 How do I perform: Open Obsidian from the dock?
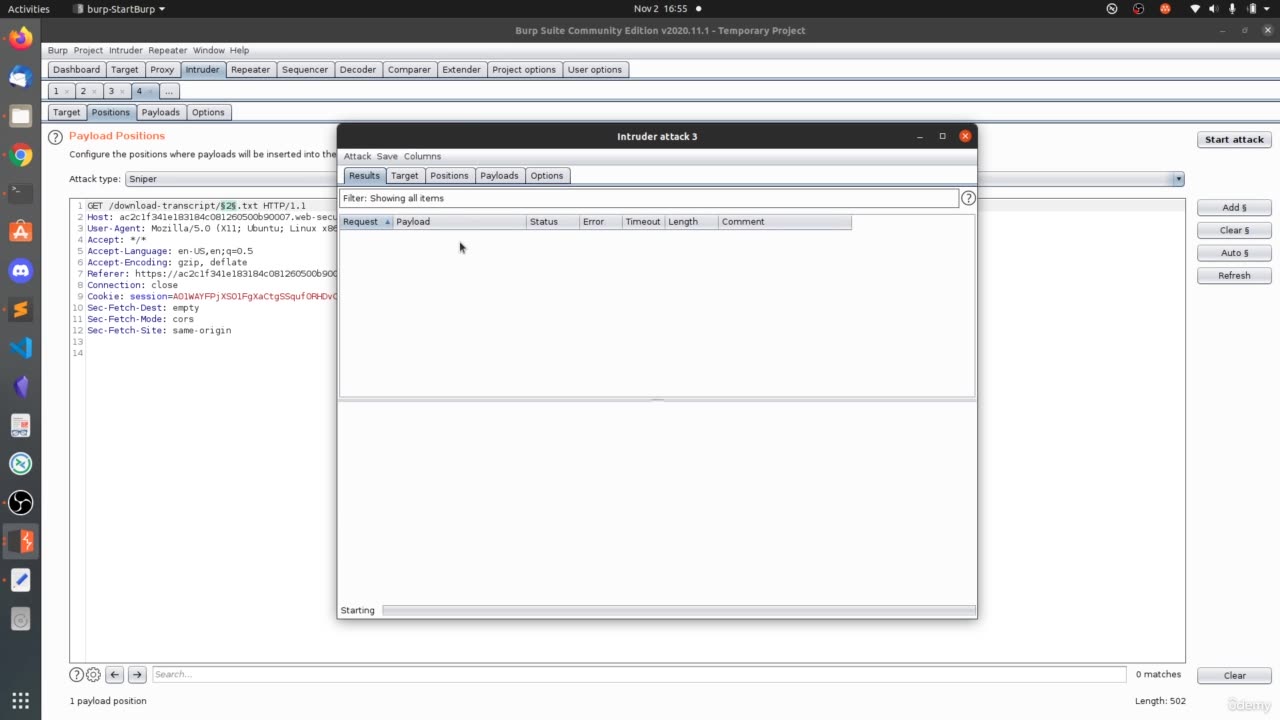click(20, 386)
